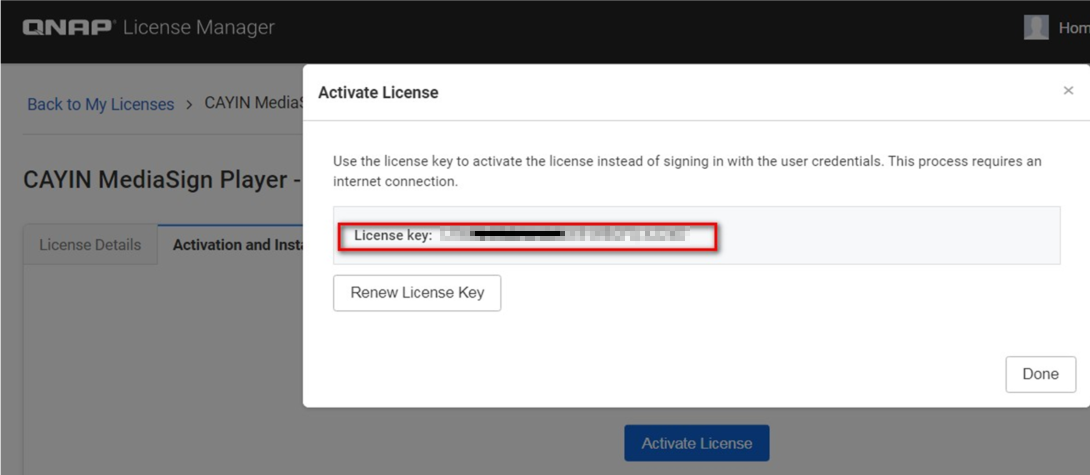Click the Activate License dialog title
This screenshot has height=475, width=1090.
(378, 93)
